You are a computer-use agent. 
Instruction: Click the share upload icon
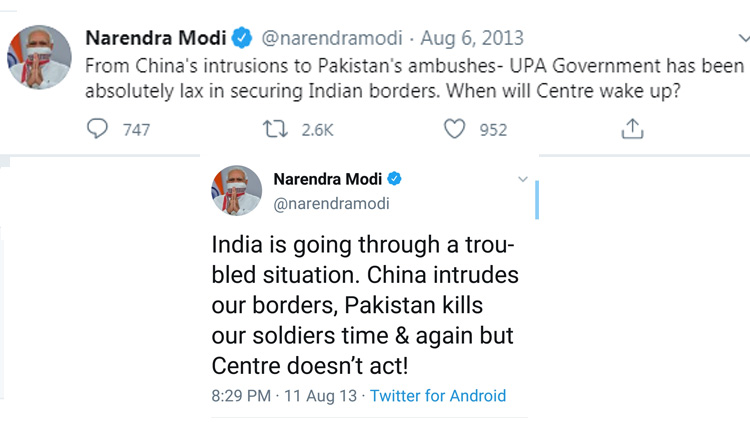(632, 129)
